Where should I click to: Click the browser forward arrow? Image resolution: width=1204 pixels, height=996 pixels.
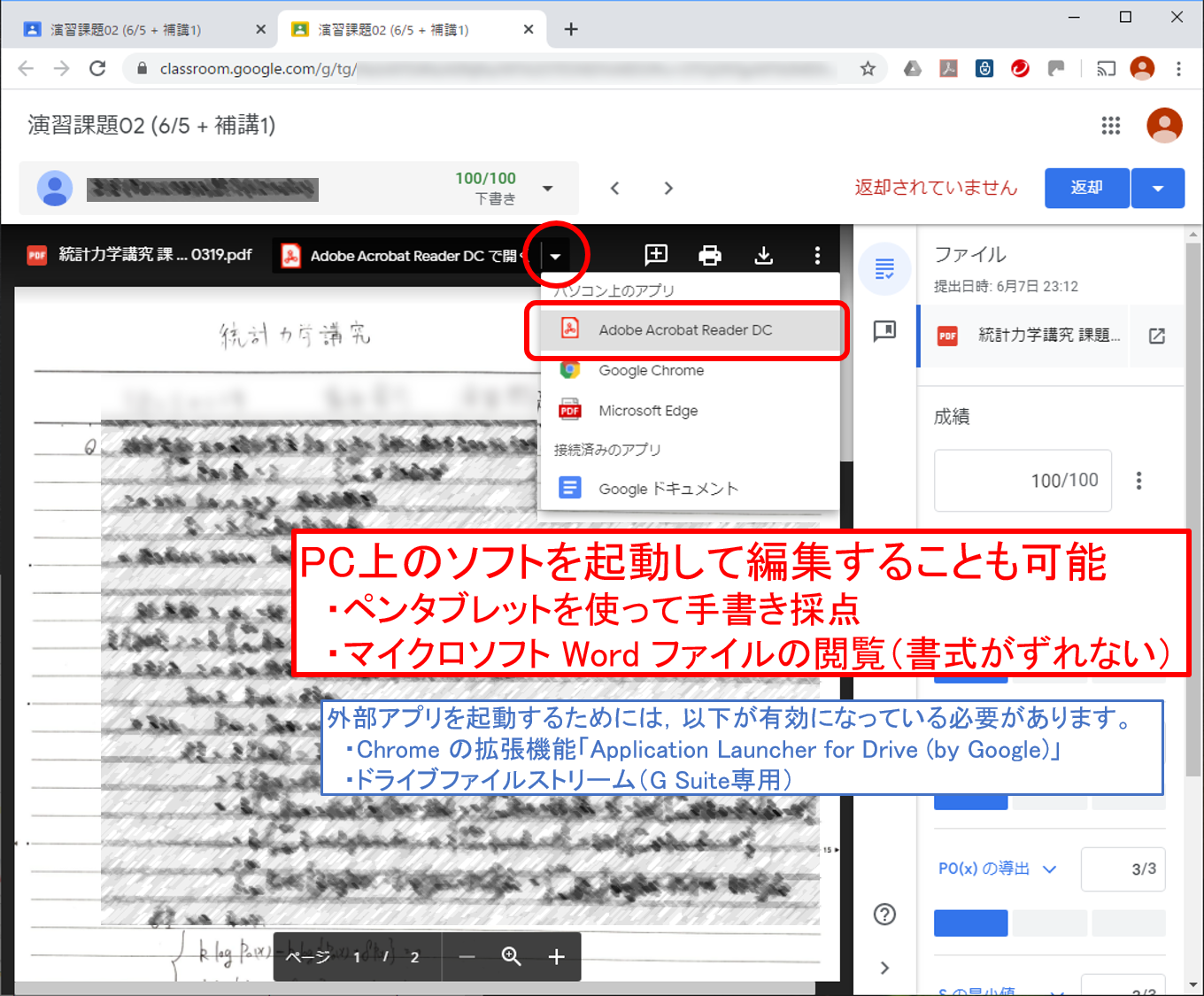coord(61,68)
